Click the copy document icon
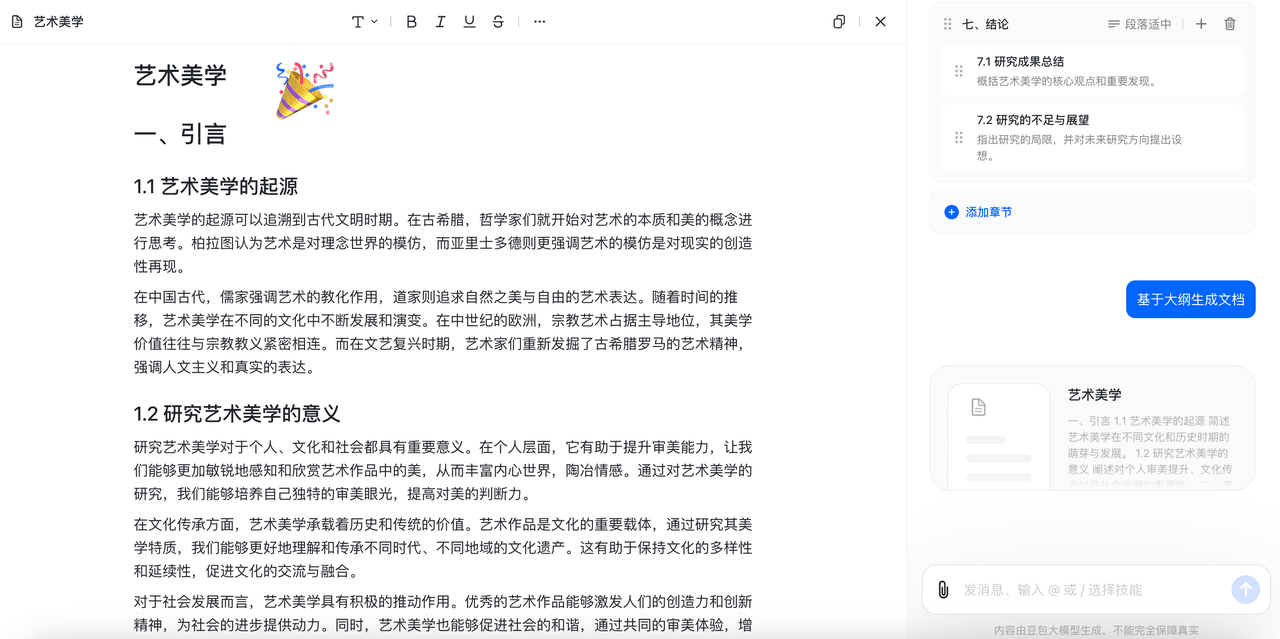The width and height of the screenshot is (1280, 639). click(x=839, y=22)
